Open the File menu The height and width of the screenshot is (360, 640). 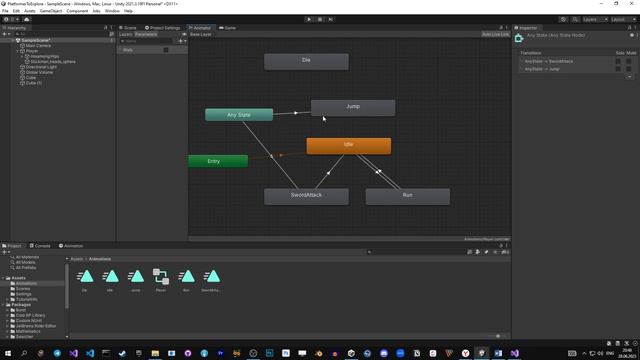click(5, 11)
